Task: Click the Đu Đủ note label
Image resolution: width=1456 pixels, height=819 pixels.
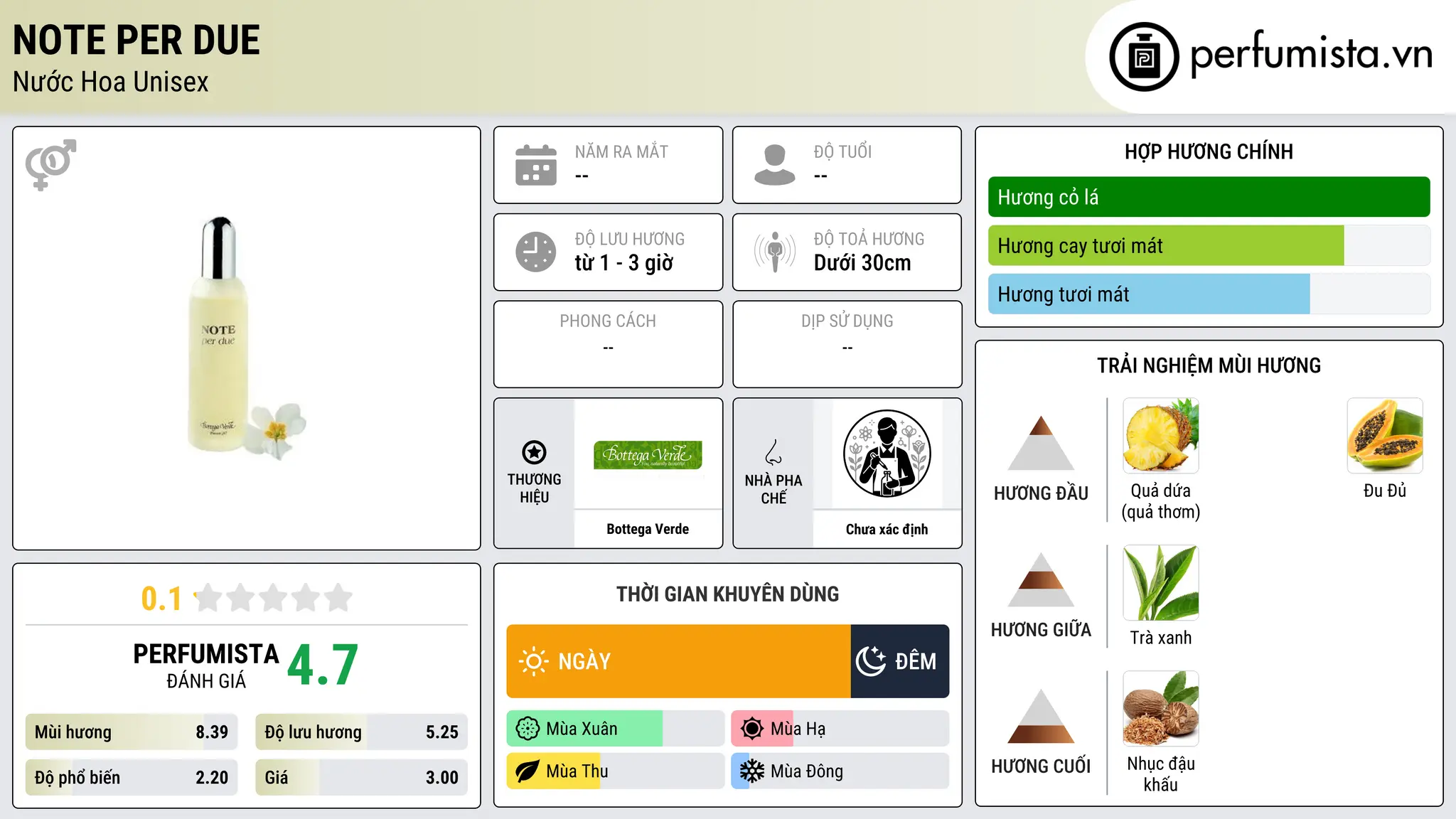Action: 1385,491
